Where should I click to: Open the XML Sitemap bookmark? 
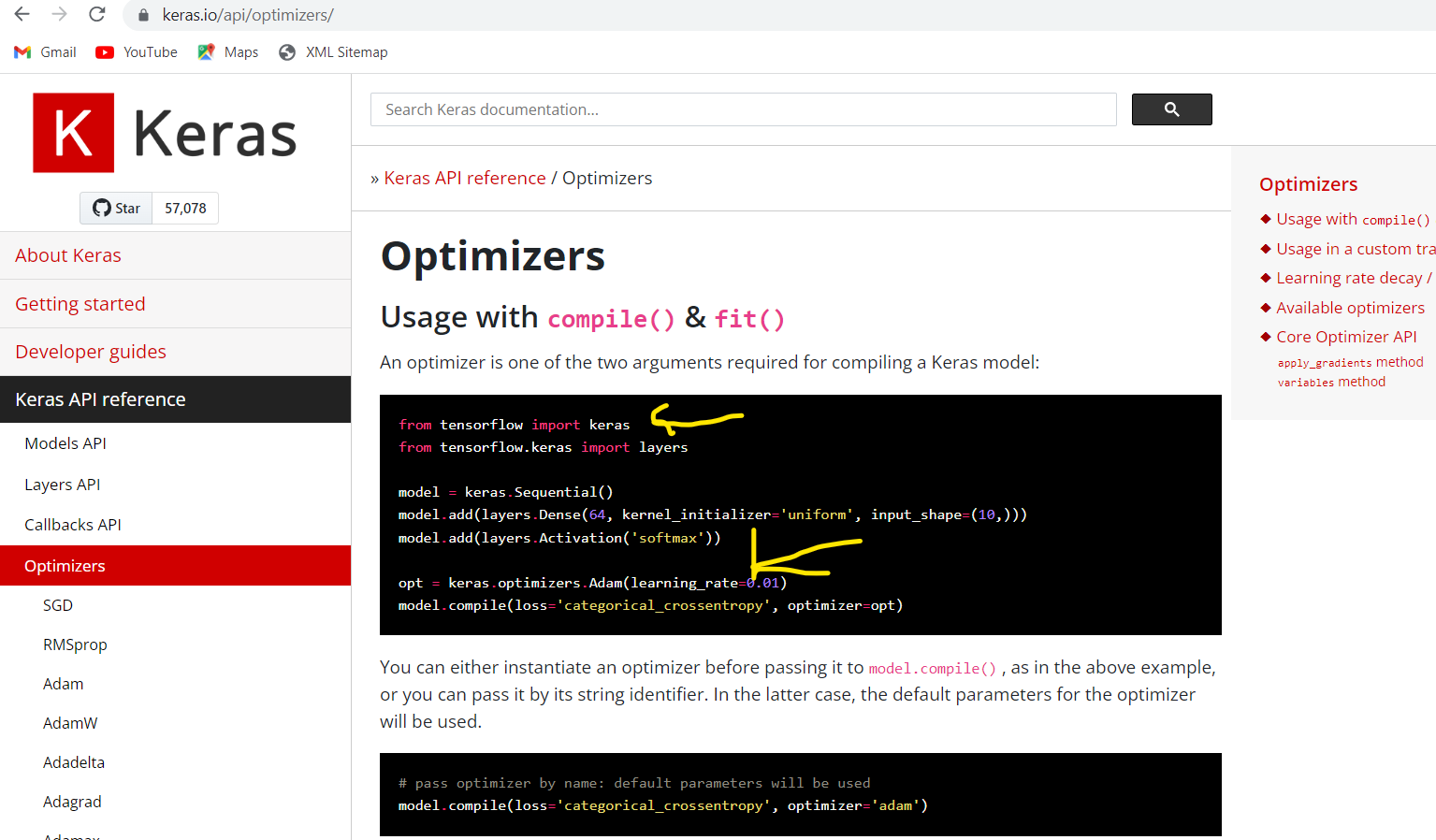[x=333, y=52]
